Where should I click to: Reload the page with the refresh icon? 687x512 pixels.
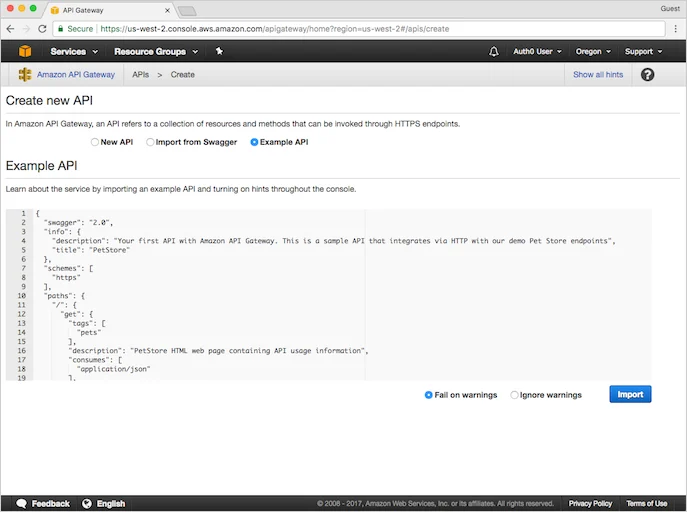42,29
